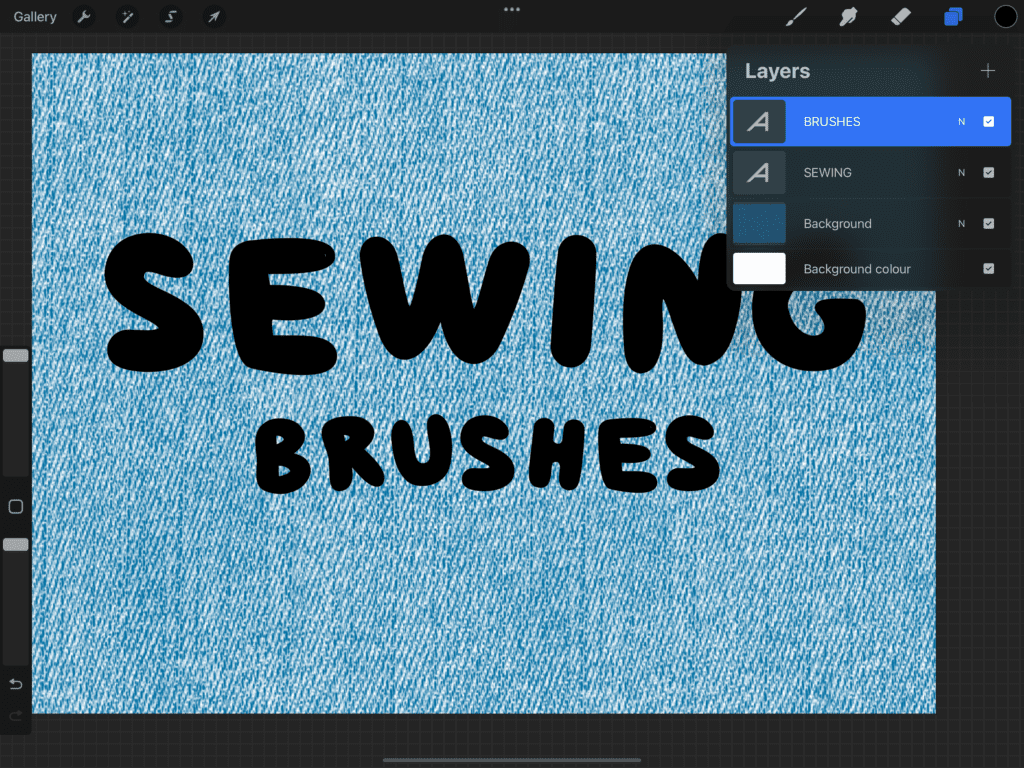Image resolution: width=1024 pixels, height=768 pixels.
Task: Open the black active colour swatch
Action: tap(1005, 17)
